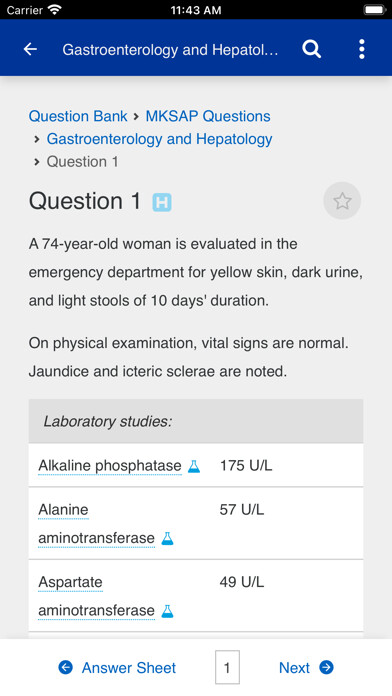This screenshot has width=392, height=696.
Task: Tap the back arrow in header
Action: 30,49
